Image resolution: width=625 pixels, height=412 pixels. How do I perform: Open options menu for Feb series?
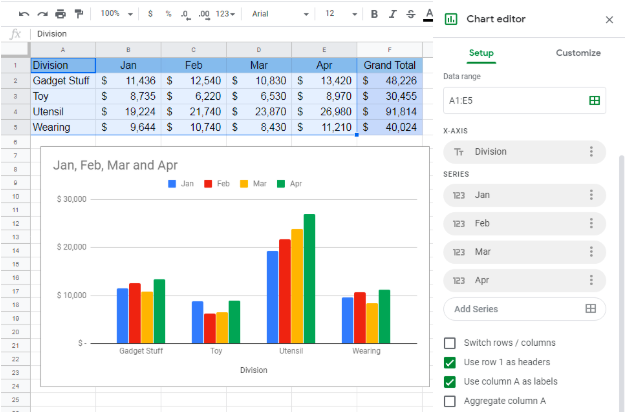tap(591, 223)
